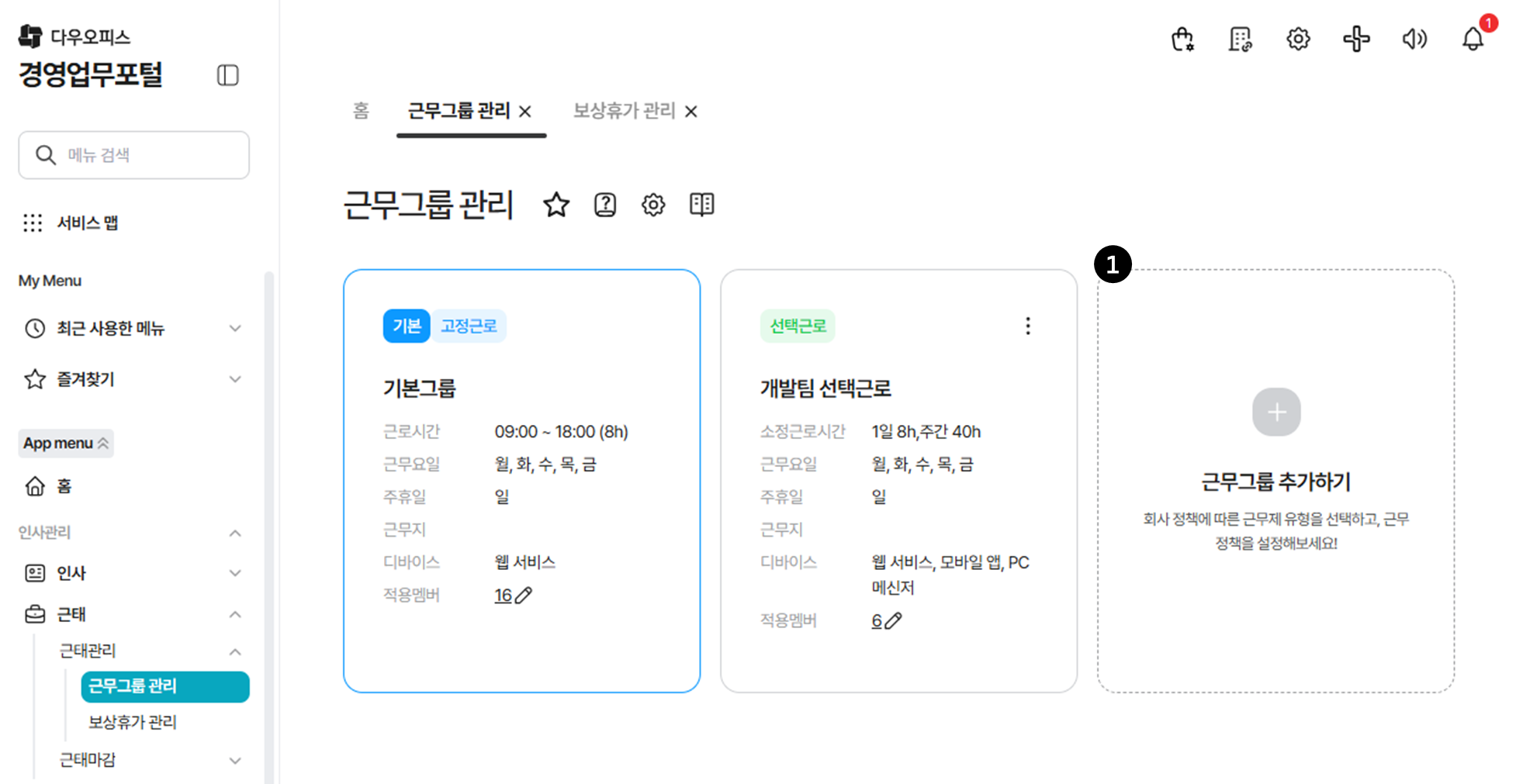Collapse the left sidebar panel
Viewport: 1516px width, 784px height.
[227, 75]
